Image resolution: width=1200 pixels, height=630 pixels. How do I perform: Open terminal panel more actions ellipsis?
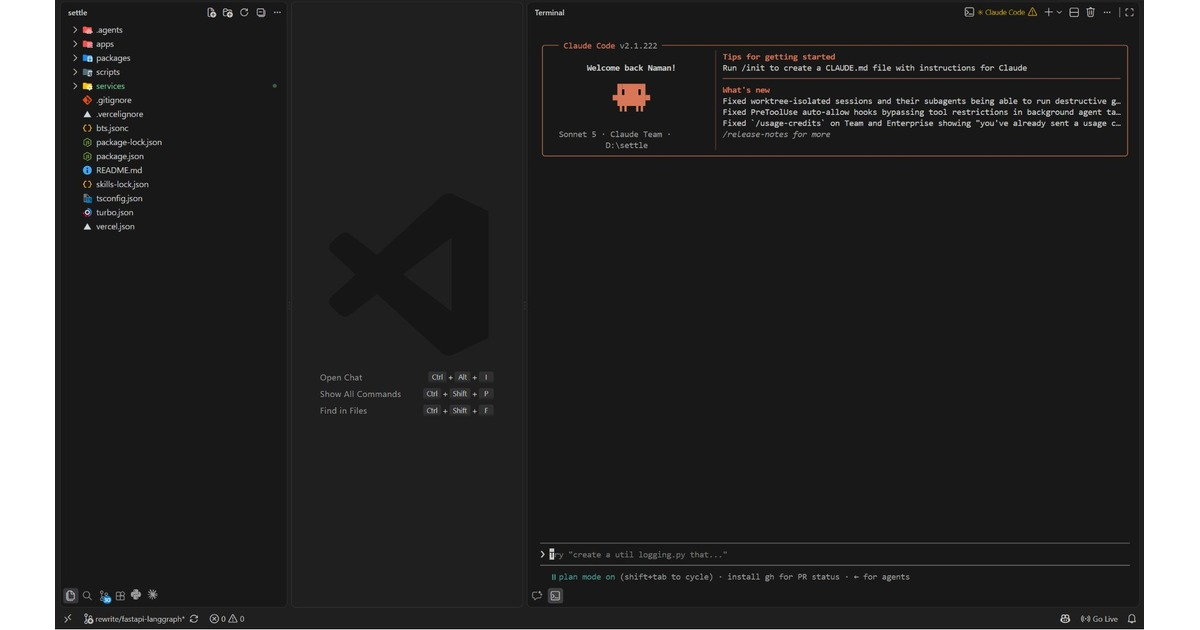coord(1107,13)
